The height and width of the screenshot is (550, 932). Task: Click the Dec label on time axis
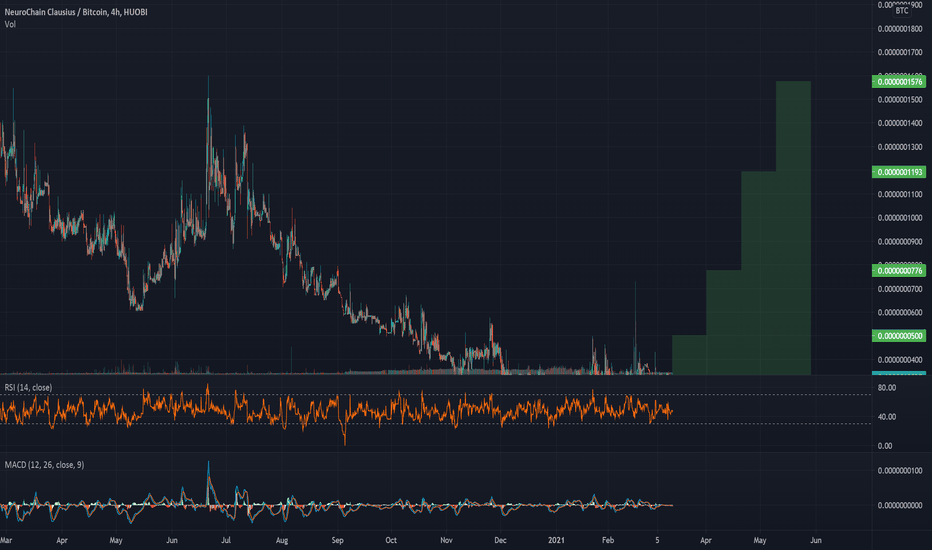pos(500,540)
